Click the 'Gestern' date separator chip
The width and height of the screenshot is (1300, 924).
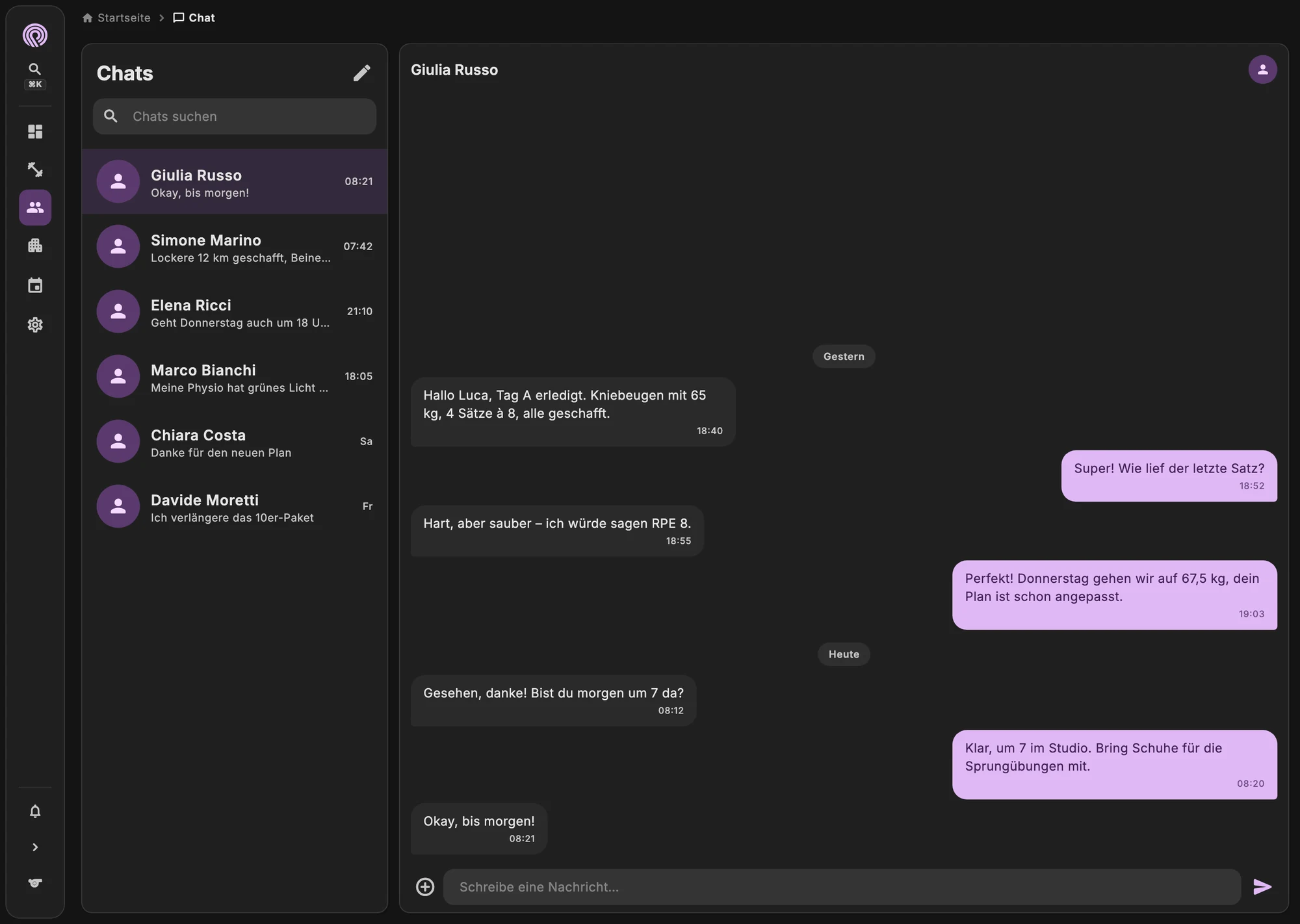coord(844,356)
